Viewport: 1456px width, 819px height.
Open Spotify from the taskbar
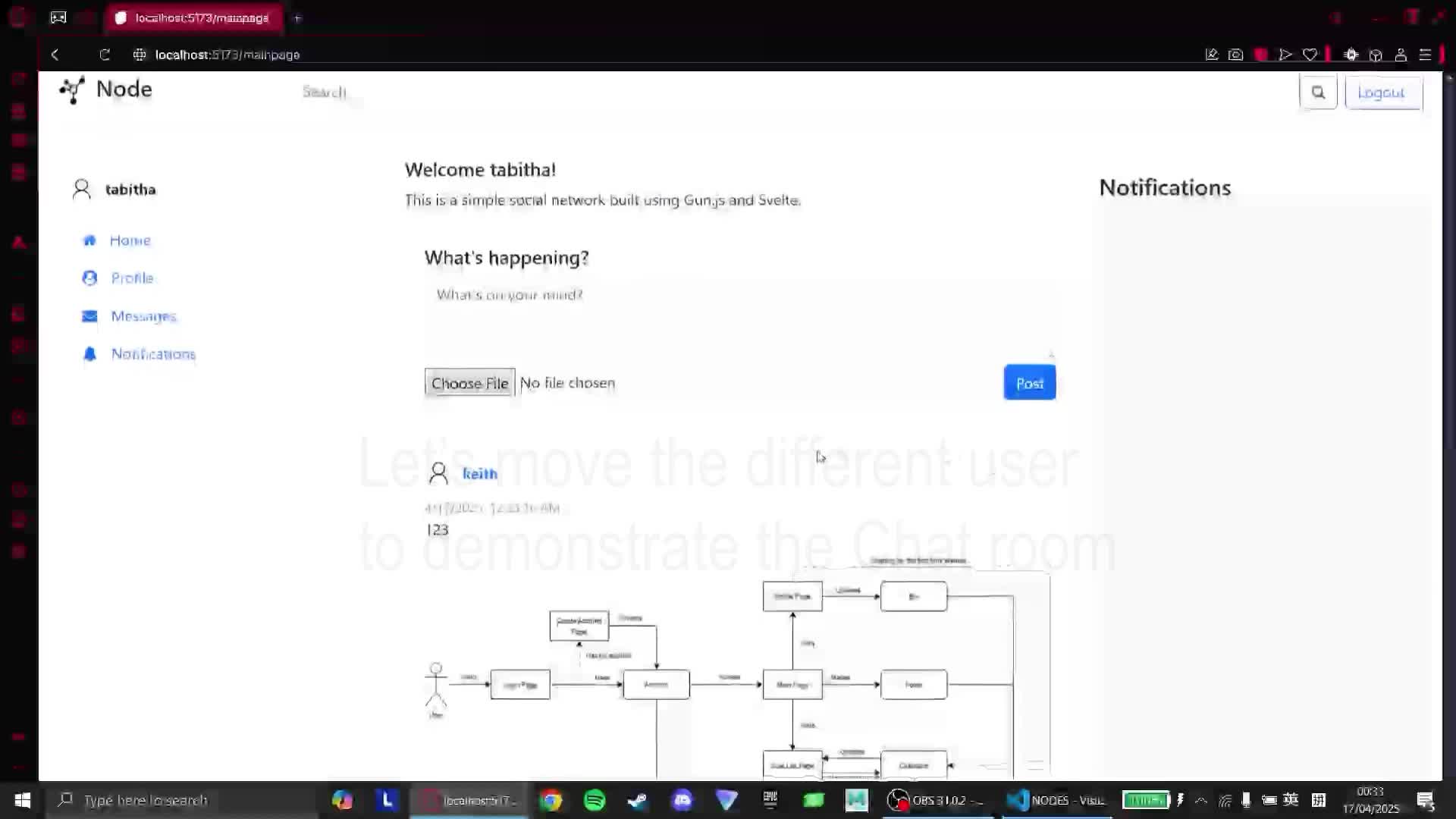[x=595, y=800]
